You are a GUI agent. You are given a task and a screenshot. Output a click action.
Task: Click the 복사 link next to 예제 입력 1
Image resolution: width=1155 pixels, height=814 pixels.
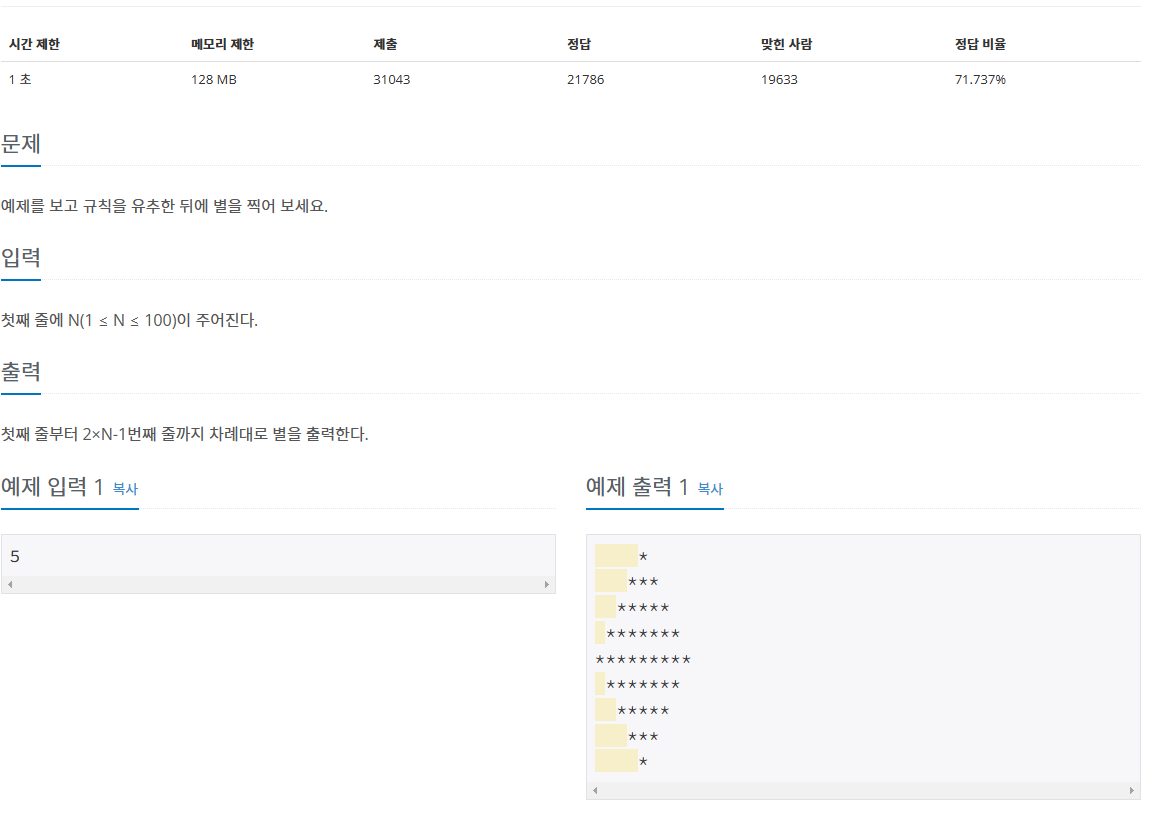click(124, 490)
